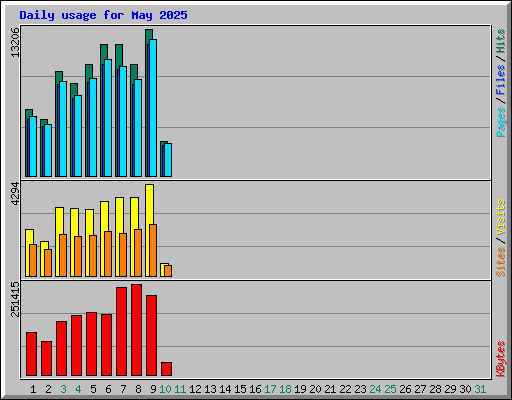Click the red KBytes bar for day 10
512x400 pixels.
[167, 369]
